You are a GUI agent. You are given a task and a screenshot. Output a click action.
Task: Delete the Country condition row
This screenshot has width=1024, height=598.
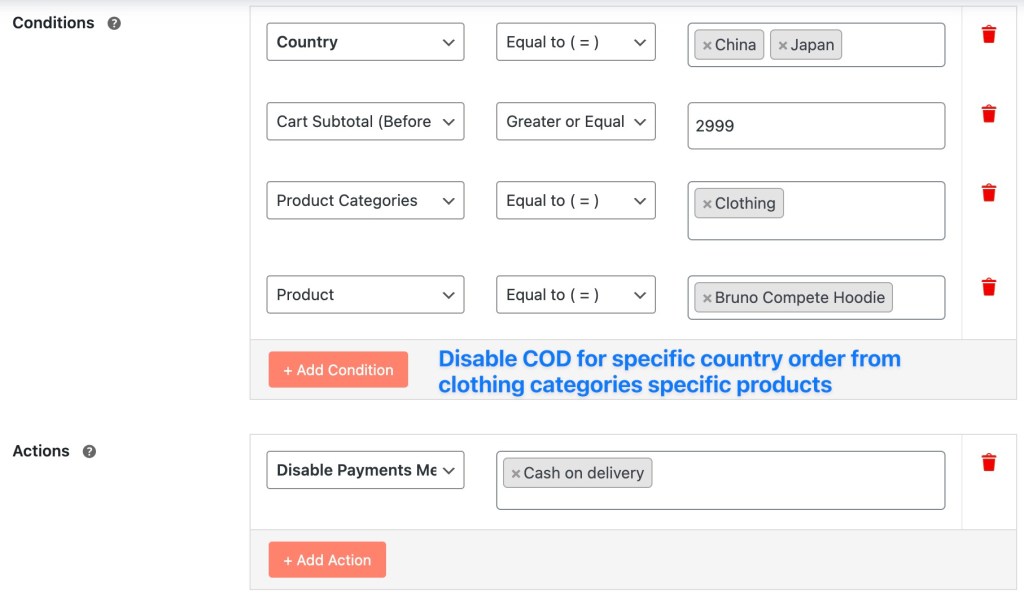(989, 35)
